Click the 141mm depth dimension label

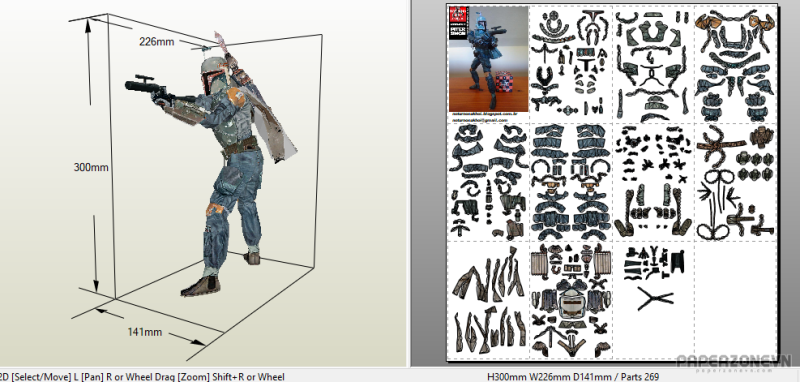[x=144, y=332]
